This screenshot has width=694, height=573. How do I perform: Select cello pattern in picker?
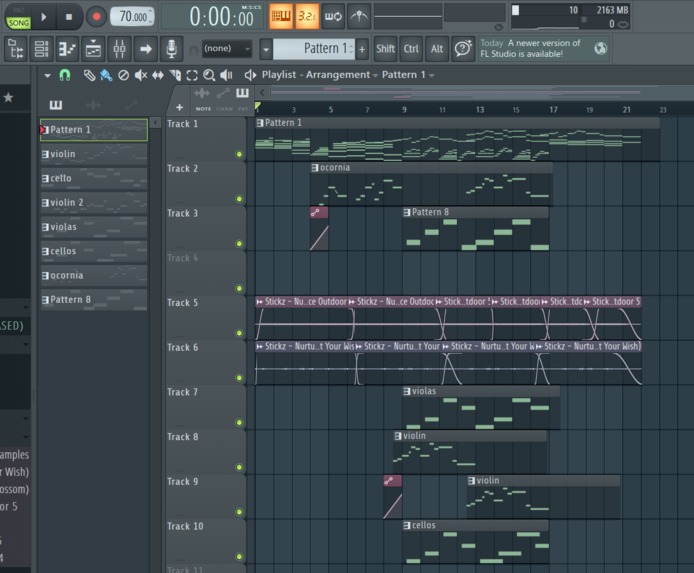pyautogui.click(x=94, y=178)
